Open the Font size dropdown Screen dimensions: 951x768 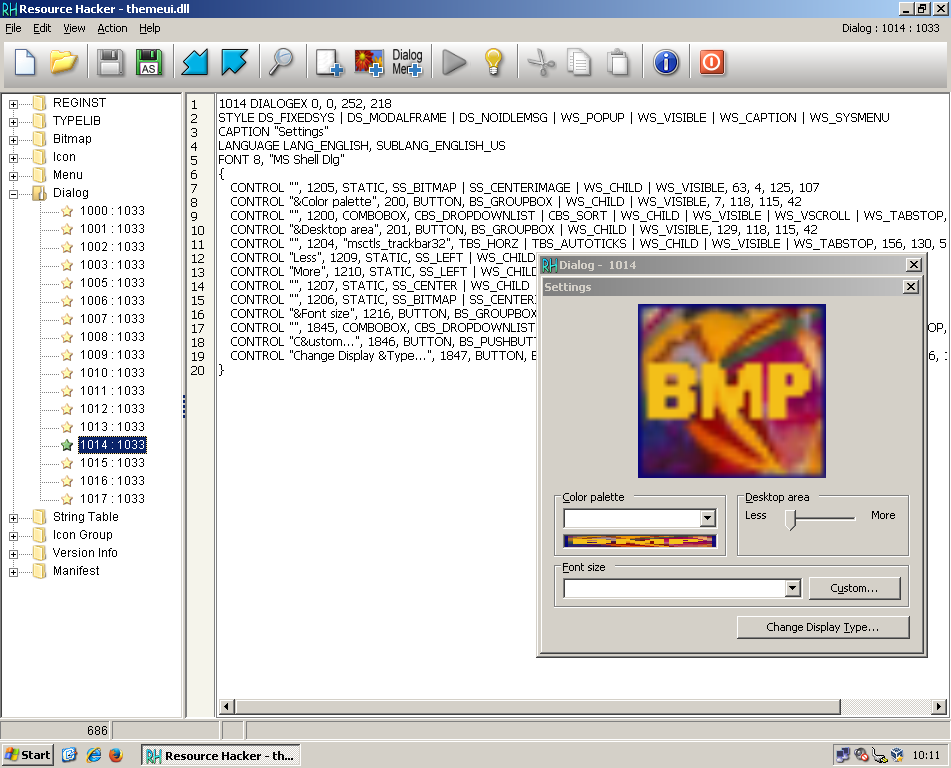792,588
